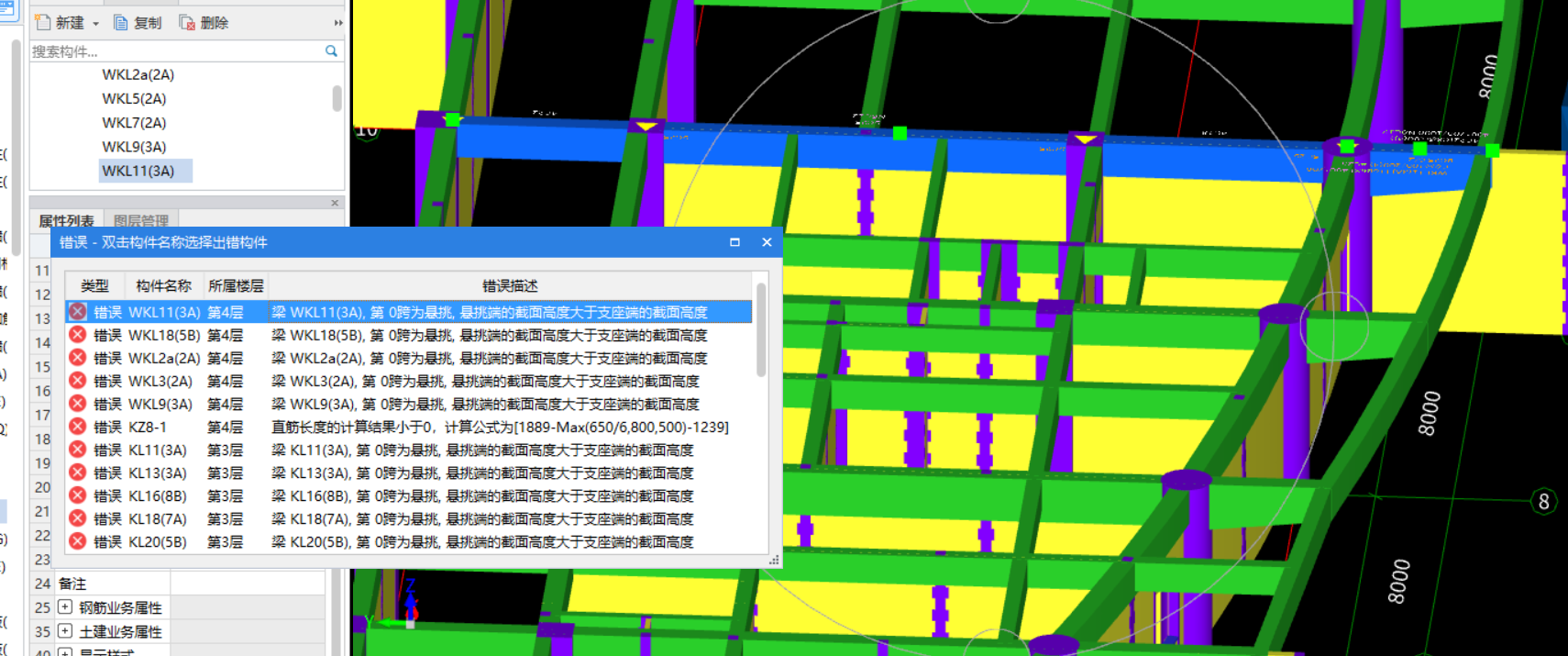The height and width of the screenshot is (656, 1568).
Task: Click error icon of WKL11(3A) row
Action: tap(78, 312)
